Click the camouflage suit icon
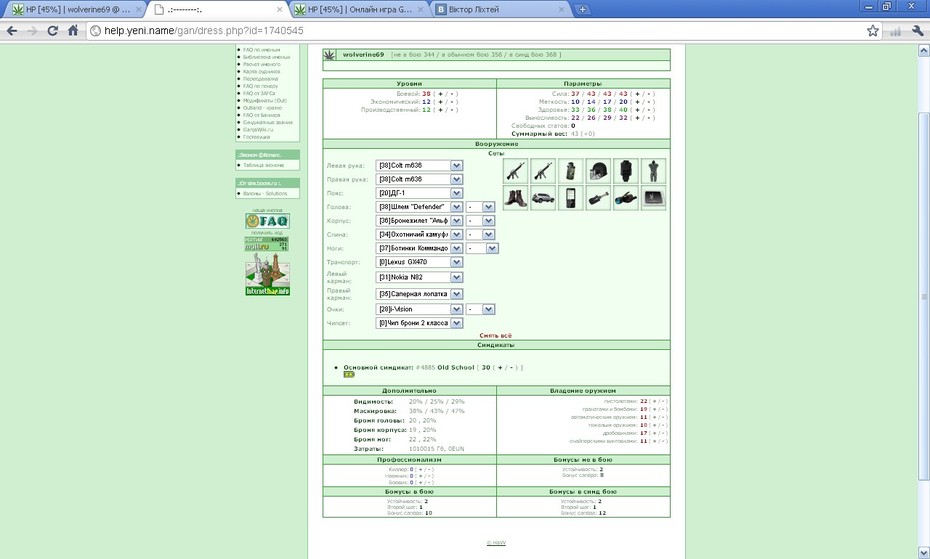This screenshot has width=930, height=559. (653, 171)
